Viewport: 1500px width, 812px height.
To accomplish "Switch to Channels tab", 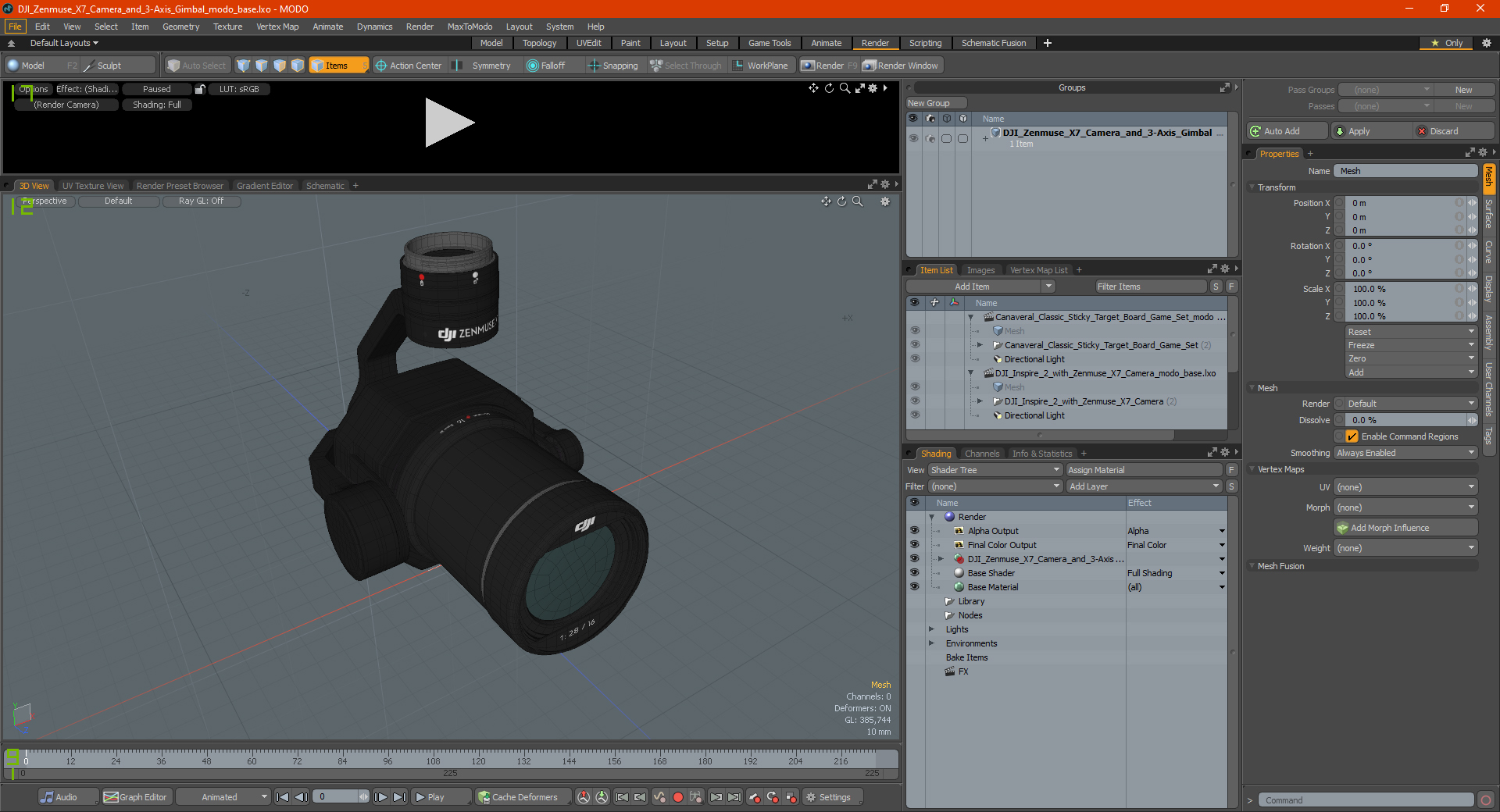I will (x=982, y=454).
